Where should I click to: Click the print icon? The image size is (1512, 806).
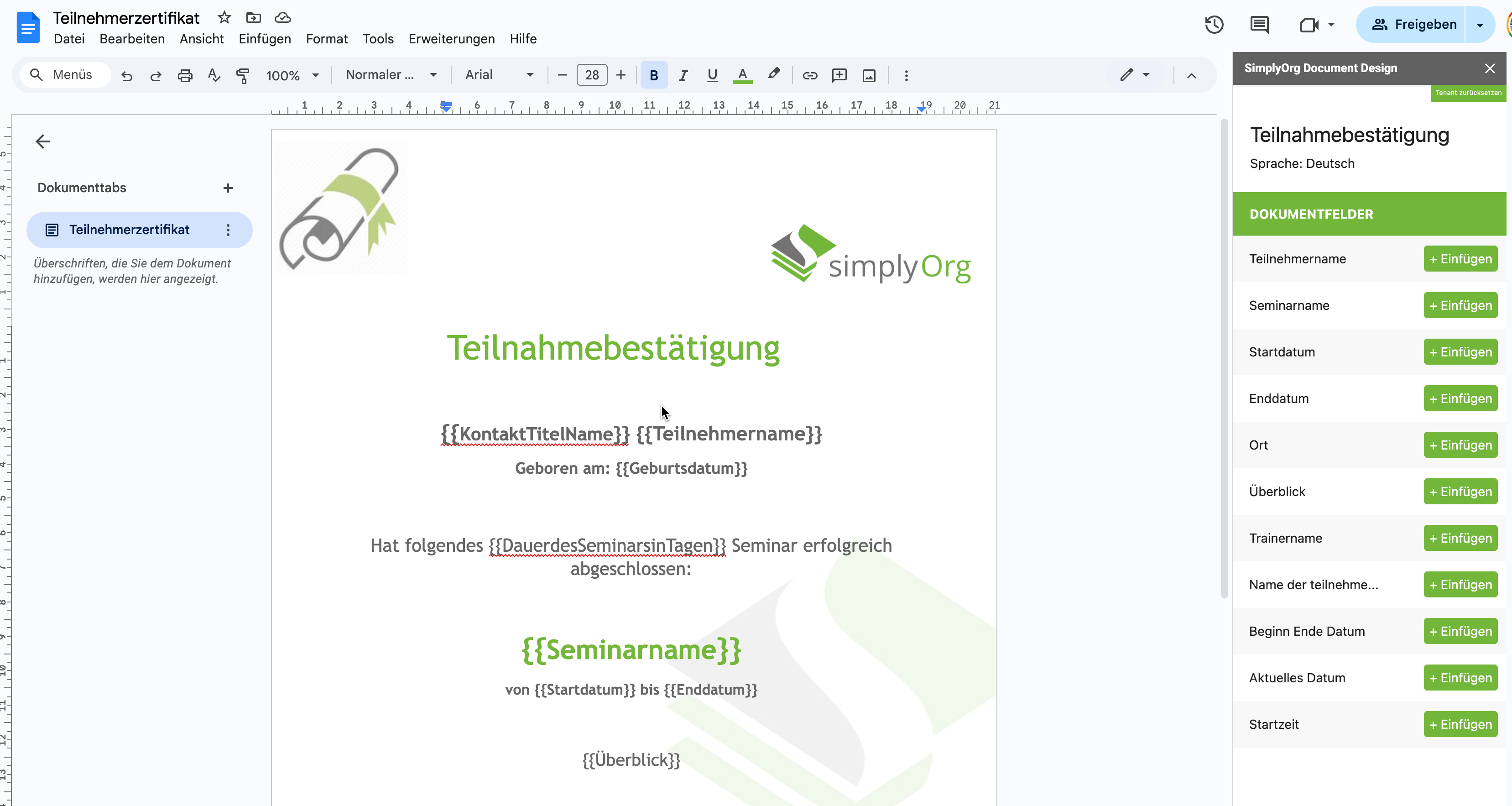[x=185, y=75]
